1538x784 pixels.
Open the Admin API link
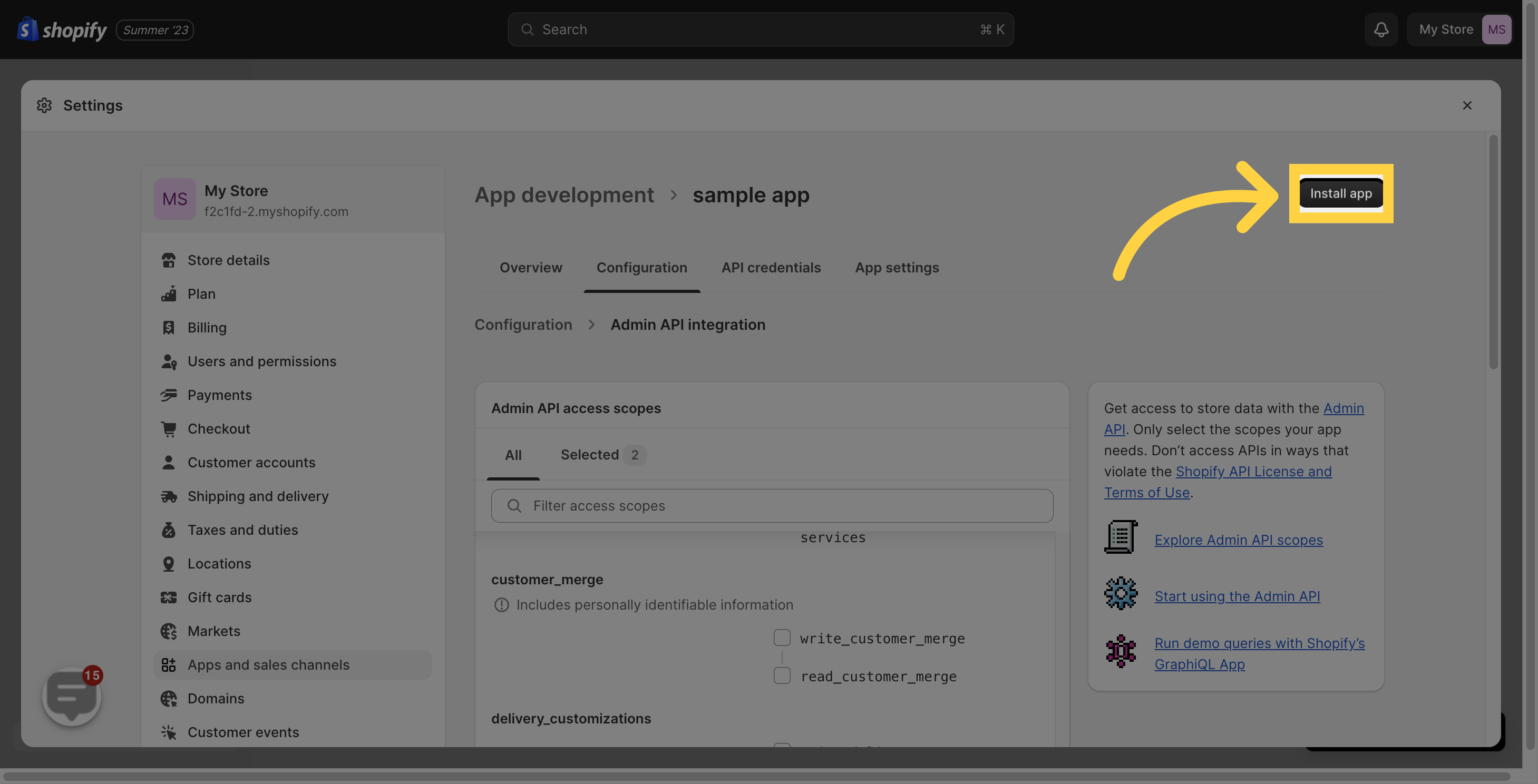coord(1343,409)
